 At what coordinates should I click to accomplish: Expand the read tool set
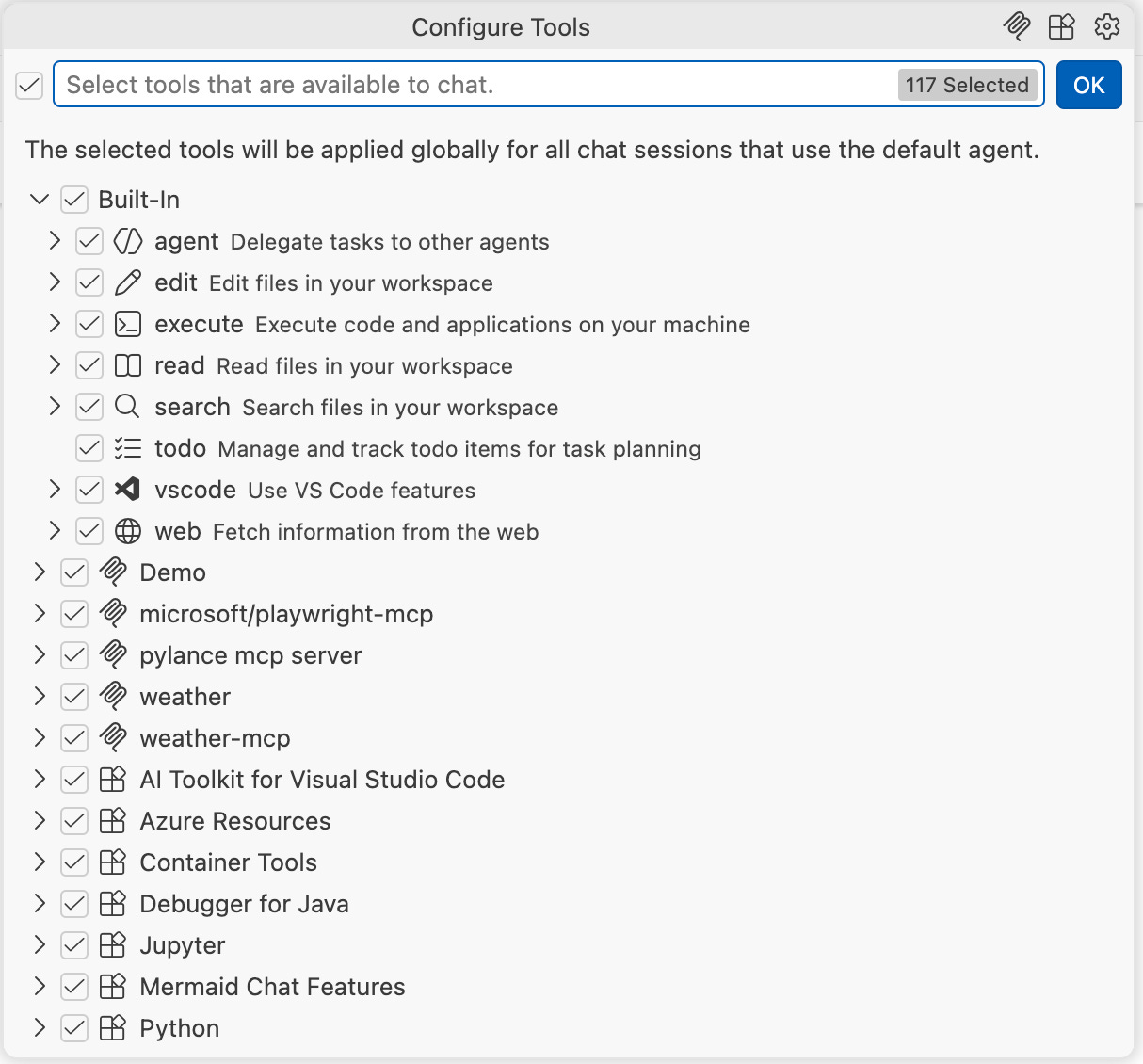(55, 365)
